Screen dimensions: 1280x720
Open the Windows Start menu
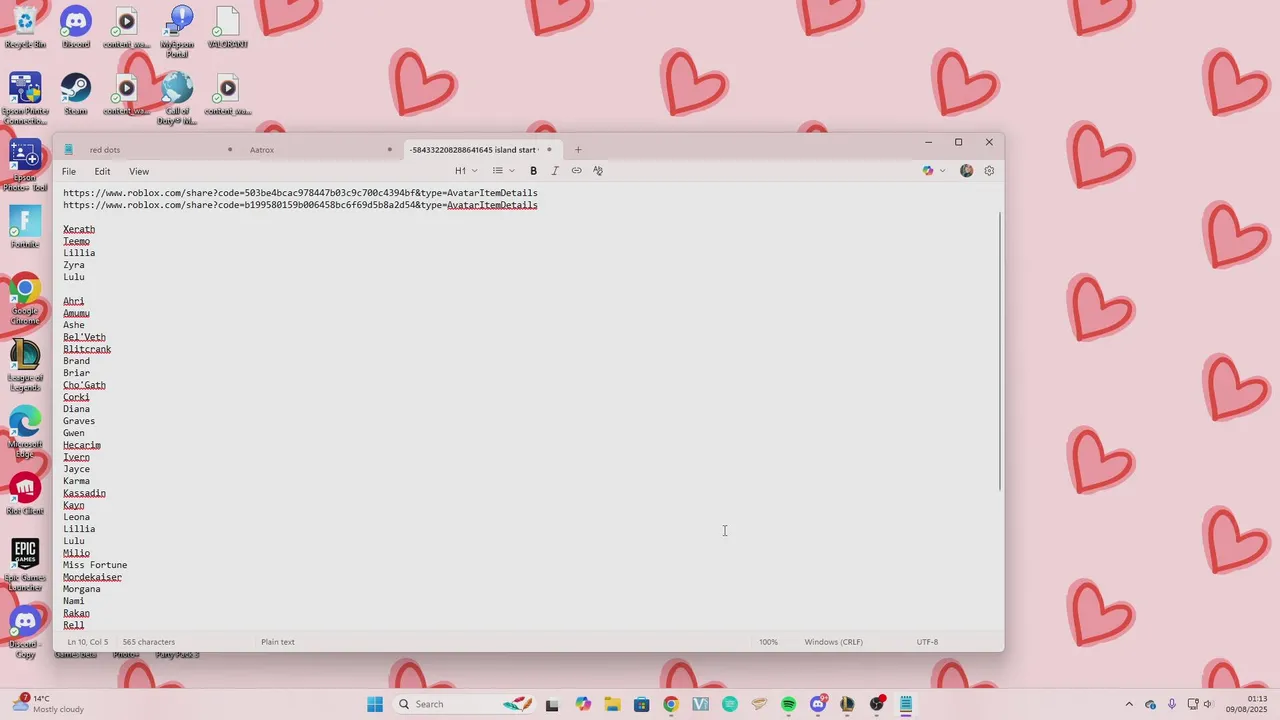[x=375, y=704]
